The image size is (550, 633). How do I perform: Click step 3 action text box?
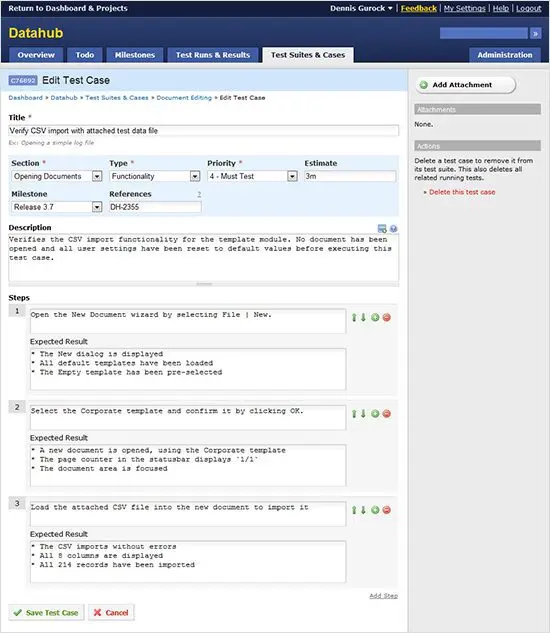pyautogui.click(x=188, y=514)
